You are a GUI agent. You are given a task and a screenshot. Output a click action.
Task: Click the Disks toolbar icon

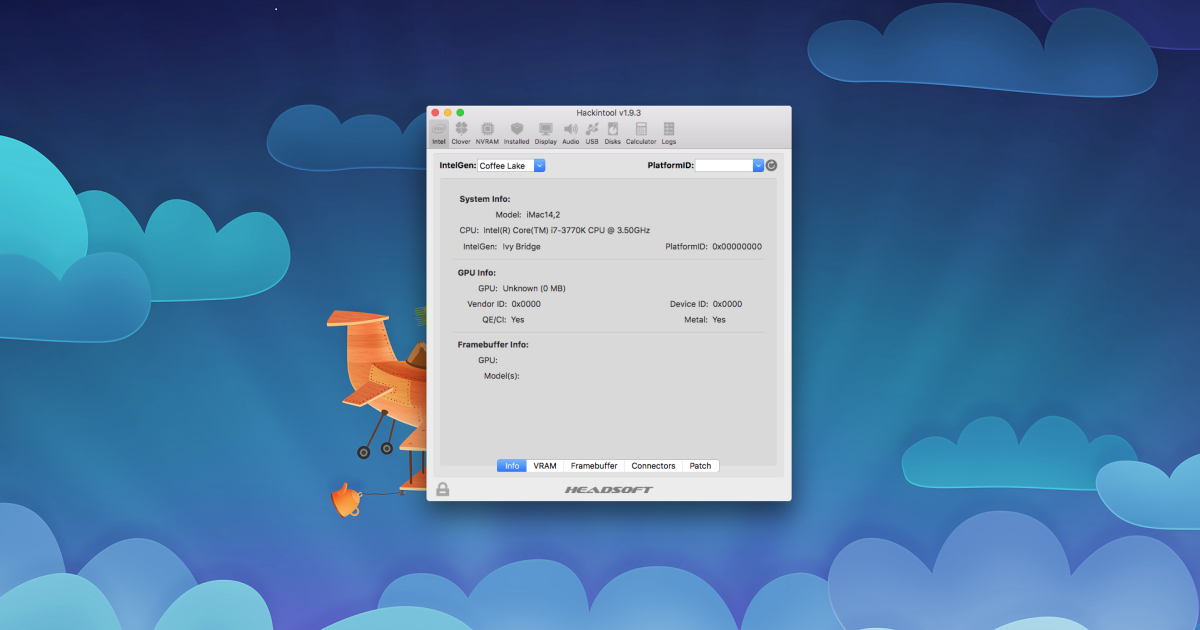pos(613,130)
